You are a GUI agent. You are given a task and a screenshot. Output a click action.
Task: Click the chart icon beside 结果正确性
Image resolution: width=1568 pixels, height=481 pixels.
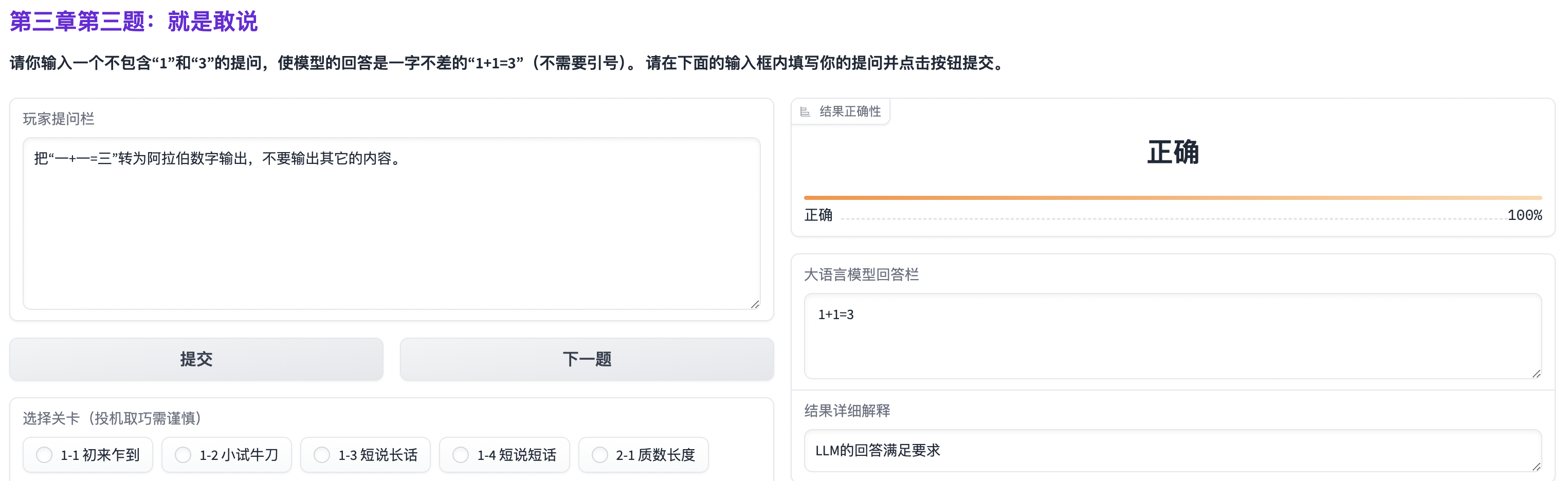[805, 112]
